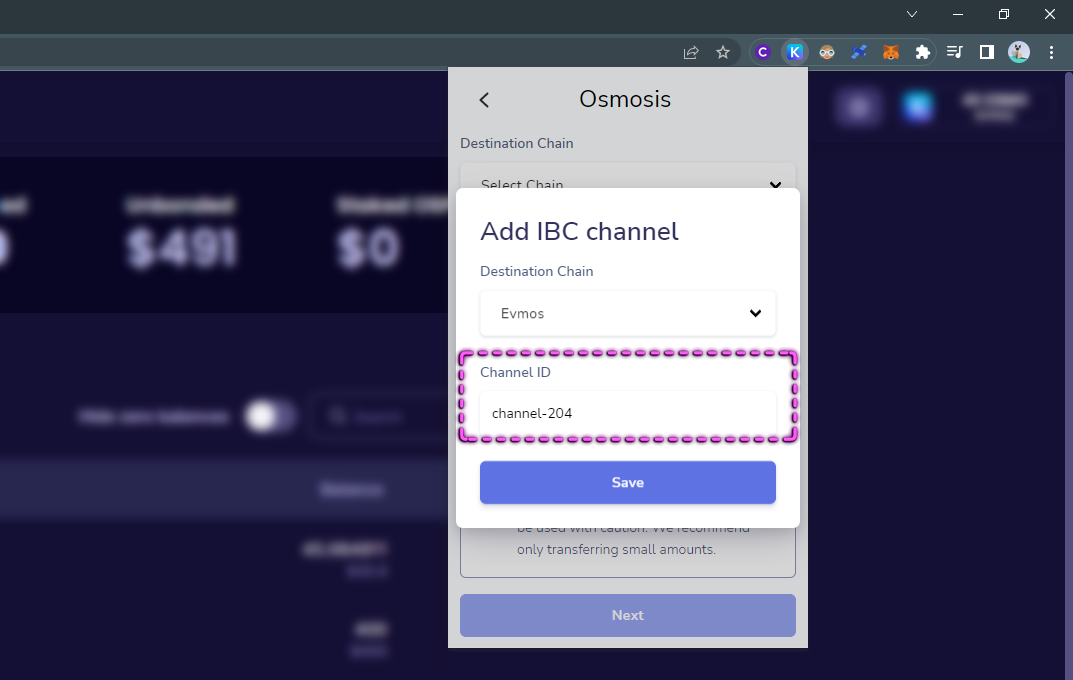
Task: Open the Extensions puzzle menu
Action: (x=922, y=52)
